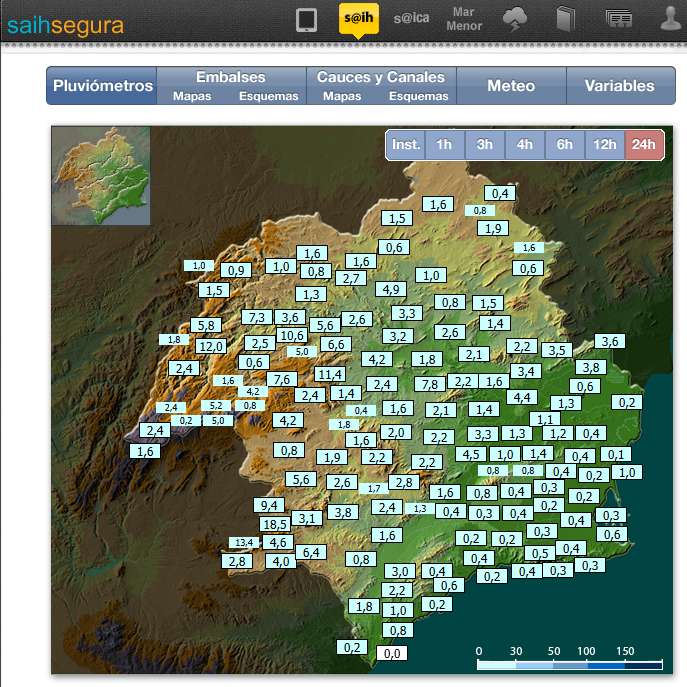Click the 2,0 rain gauge label

396,433
